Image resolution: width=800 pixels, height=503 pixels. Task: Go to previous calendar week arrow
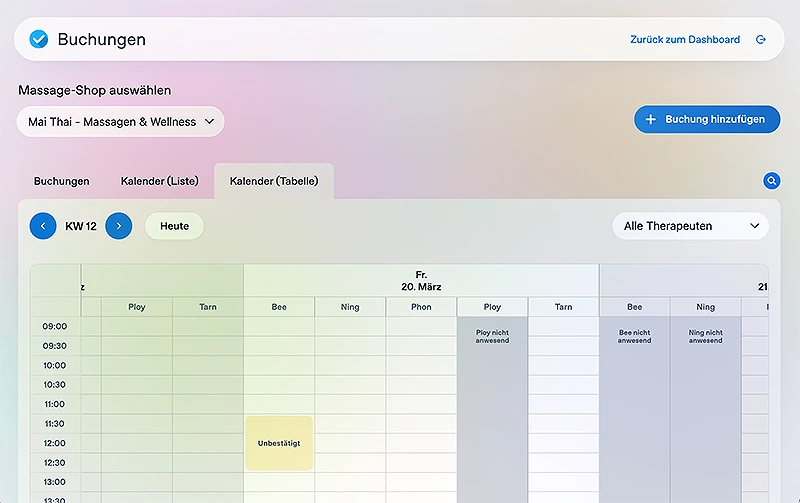pyautogui.click(x=43, y=226)
